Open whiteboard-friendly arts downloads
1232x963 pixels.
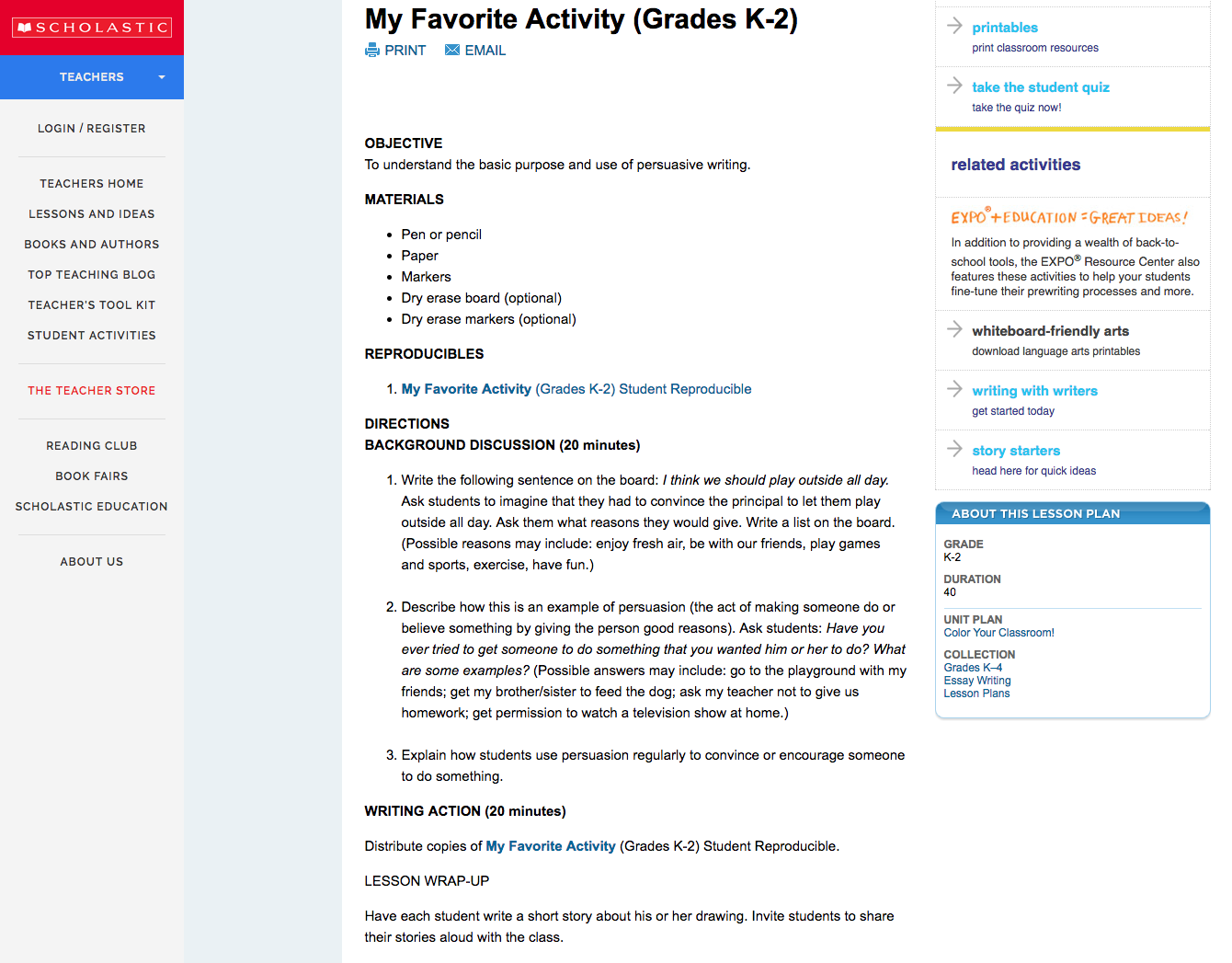(x=1050, y=330)
